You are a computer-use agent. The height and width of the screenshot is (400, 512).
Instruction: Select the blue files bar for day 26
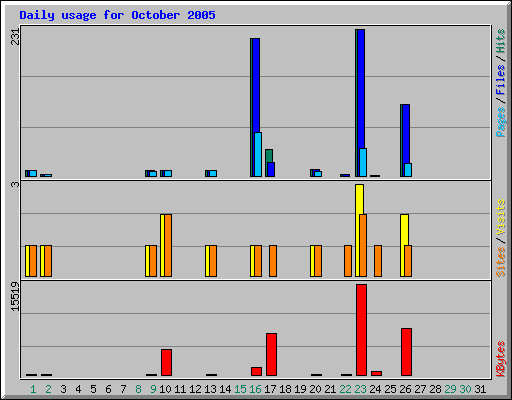[406, 134]
